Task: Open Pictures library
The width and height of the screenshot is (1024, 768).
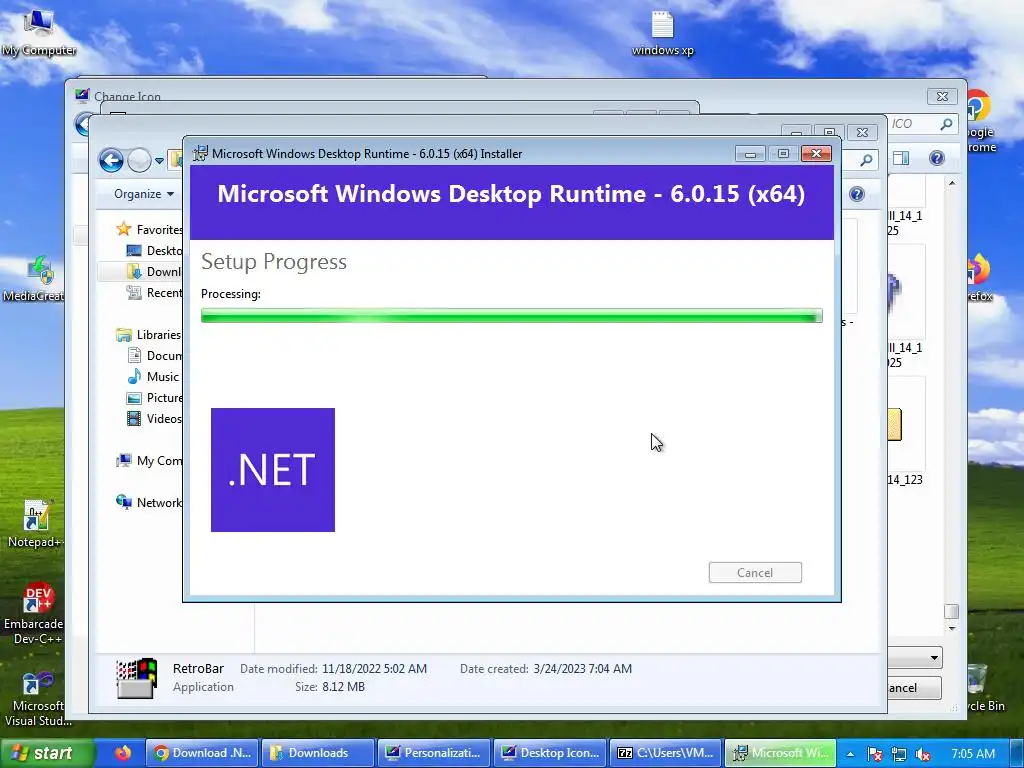Action: pos(155,398)
